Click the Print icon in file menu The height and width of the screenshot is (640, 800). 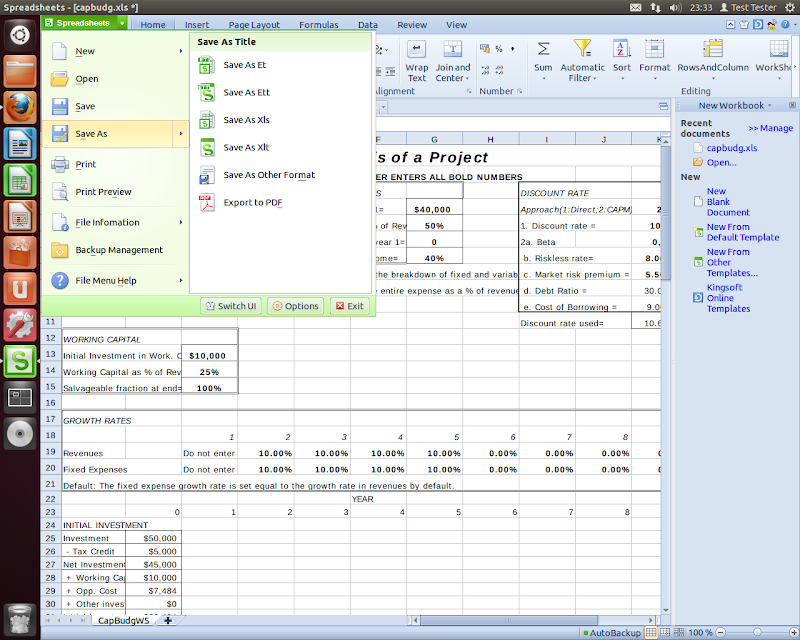[59, 164]
